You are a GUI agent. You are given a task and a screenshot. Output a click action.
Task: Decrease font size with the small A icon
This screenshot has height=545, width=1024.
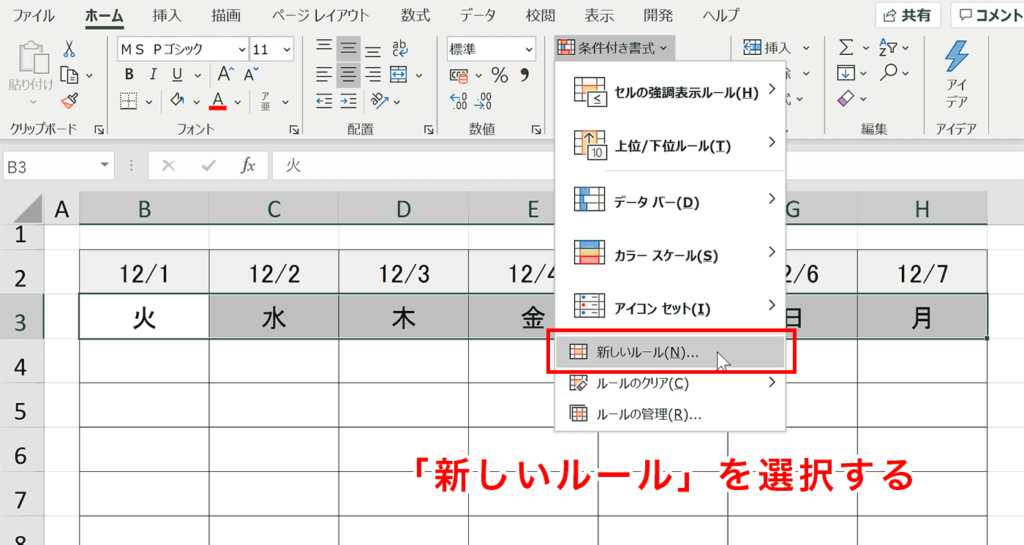(x=251, y=75)
